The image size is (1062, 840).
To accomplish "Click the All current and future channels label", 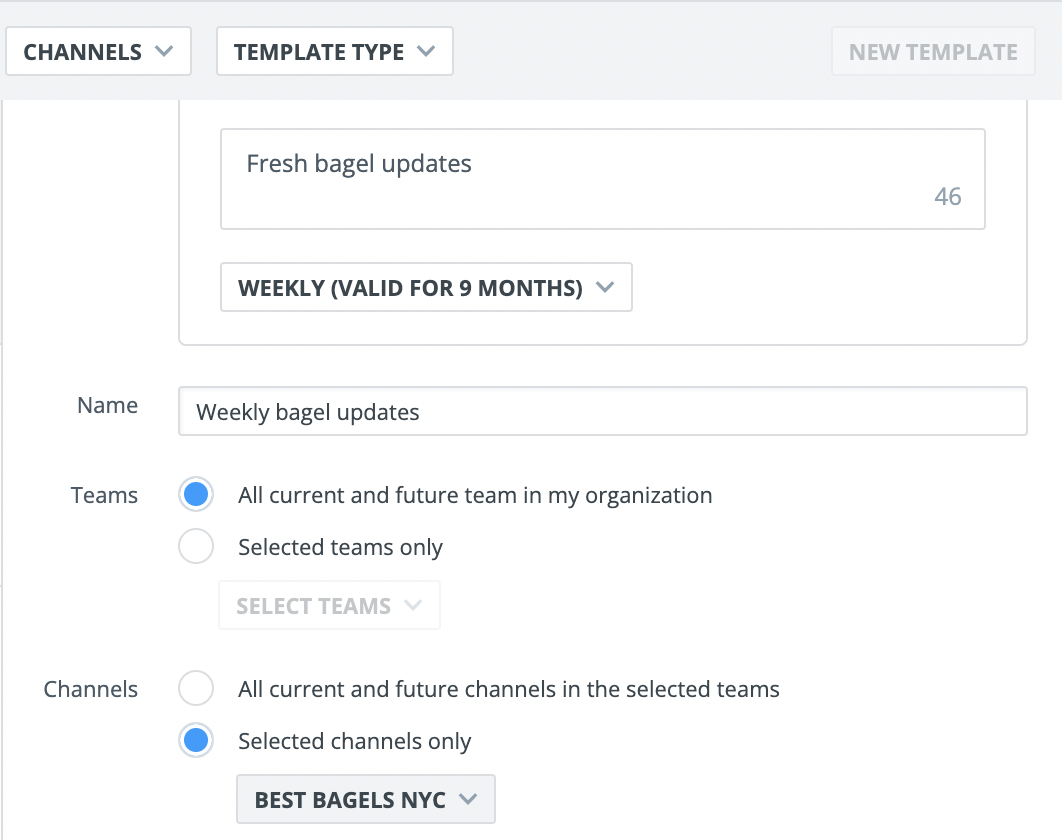I will tap(509, 689).
